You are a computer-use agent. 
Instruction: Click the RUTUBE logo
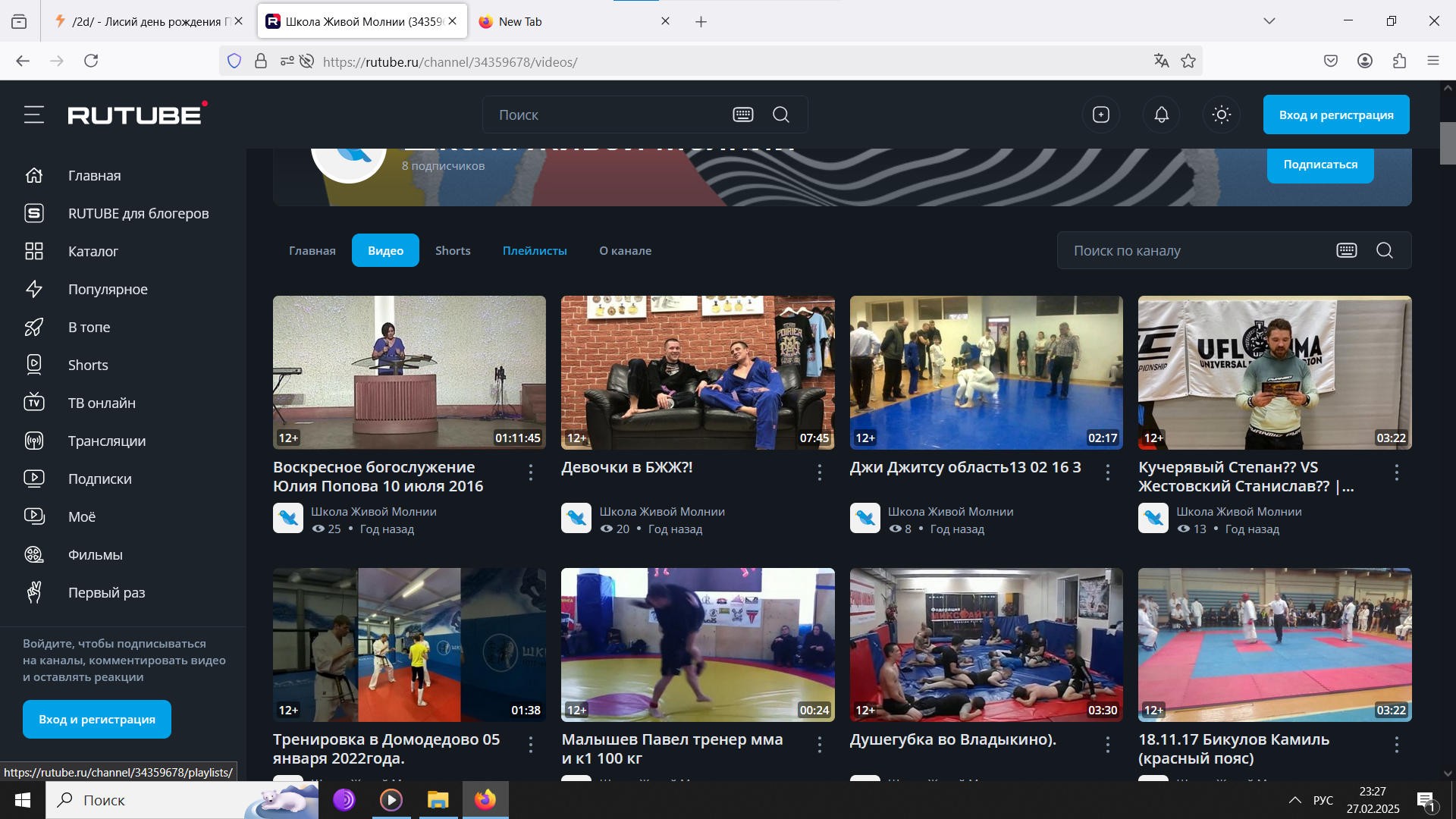137,114
